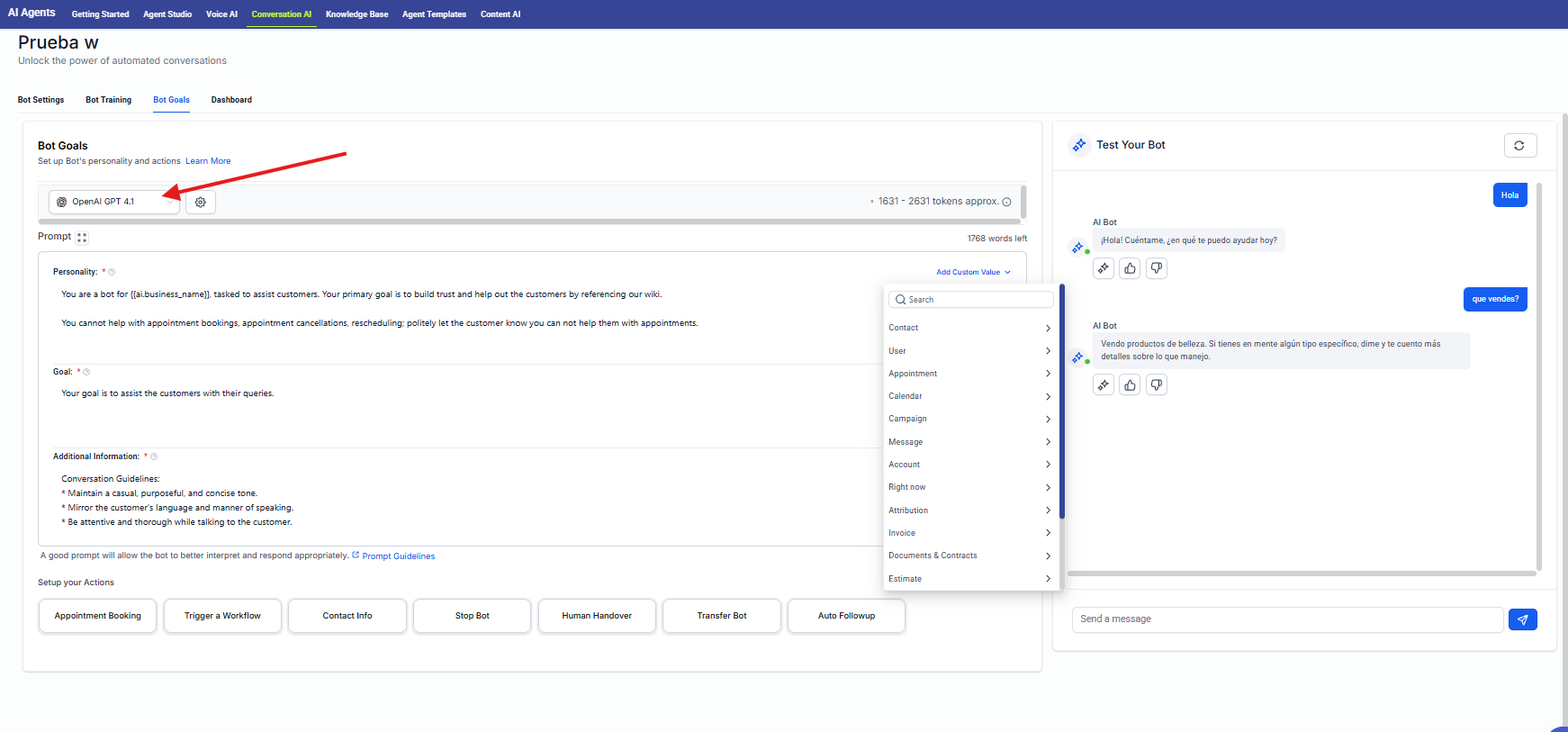Click the token count info icon
The height and width of the screenshot is (732, 1568).
tap(1007, 202)
